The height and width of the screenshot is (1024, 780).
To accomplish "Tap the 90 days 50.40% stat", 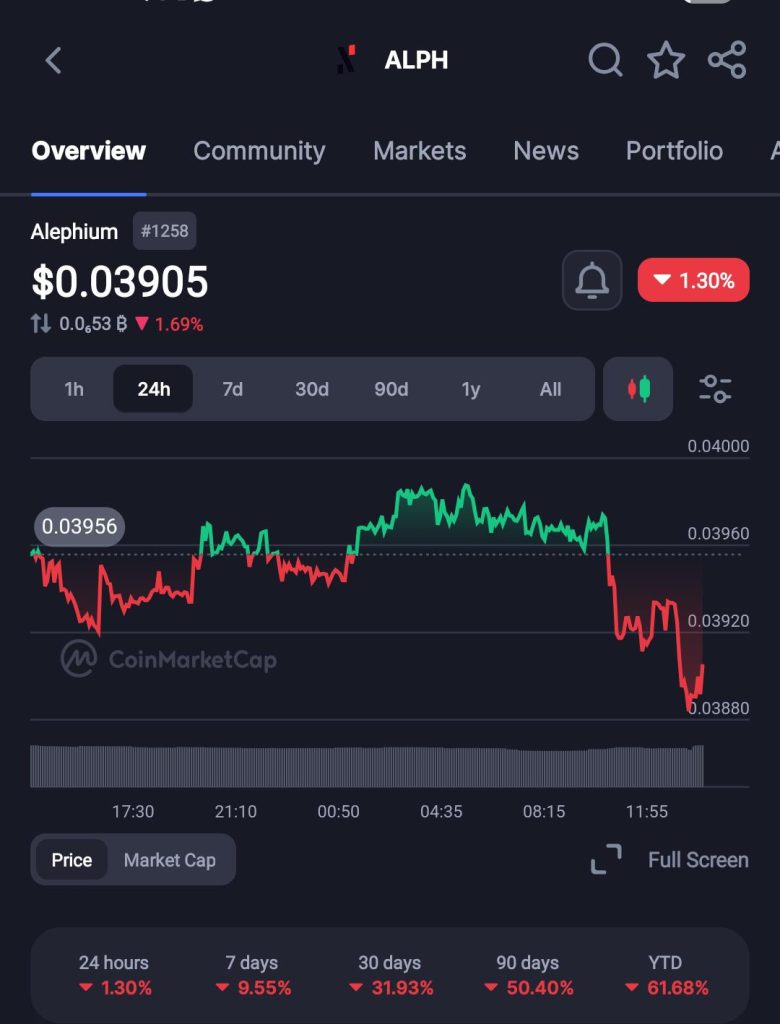I will pos(528,975).
